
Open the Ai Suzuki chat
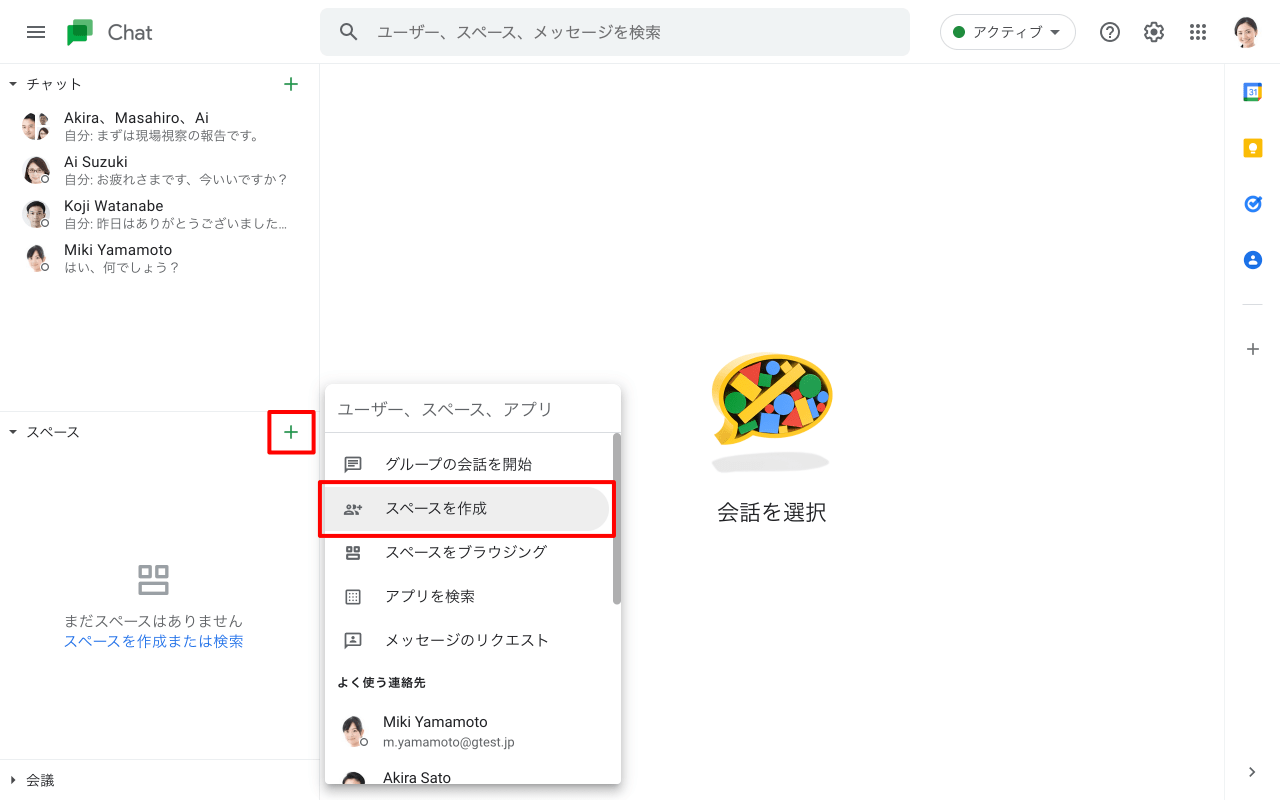pos(160,170)
